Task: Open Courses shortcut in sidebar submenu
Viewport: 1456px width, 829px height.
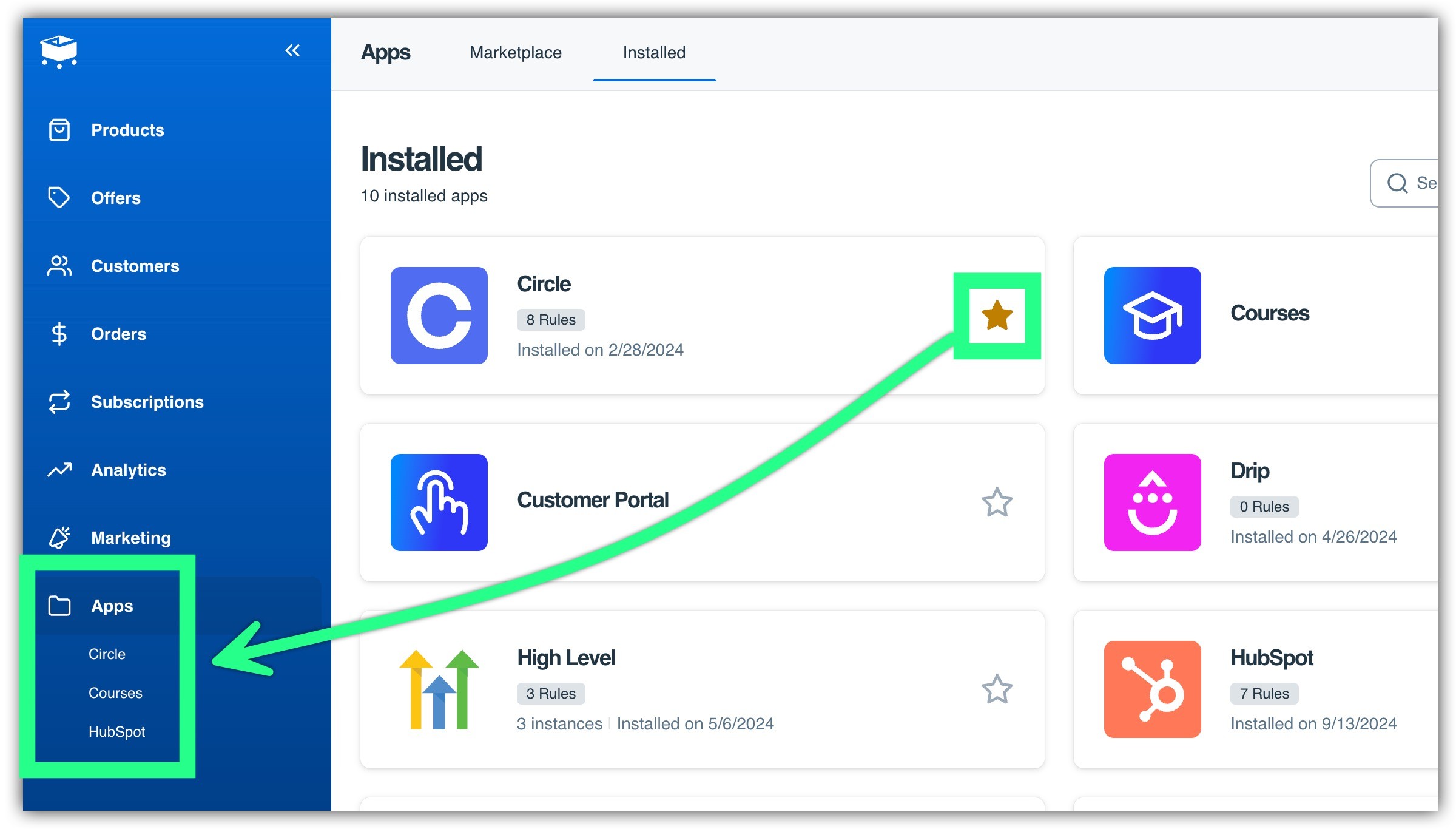Action: [115, 693]
